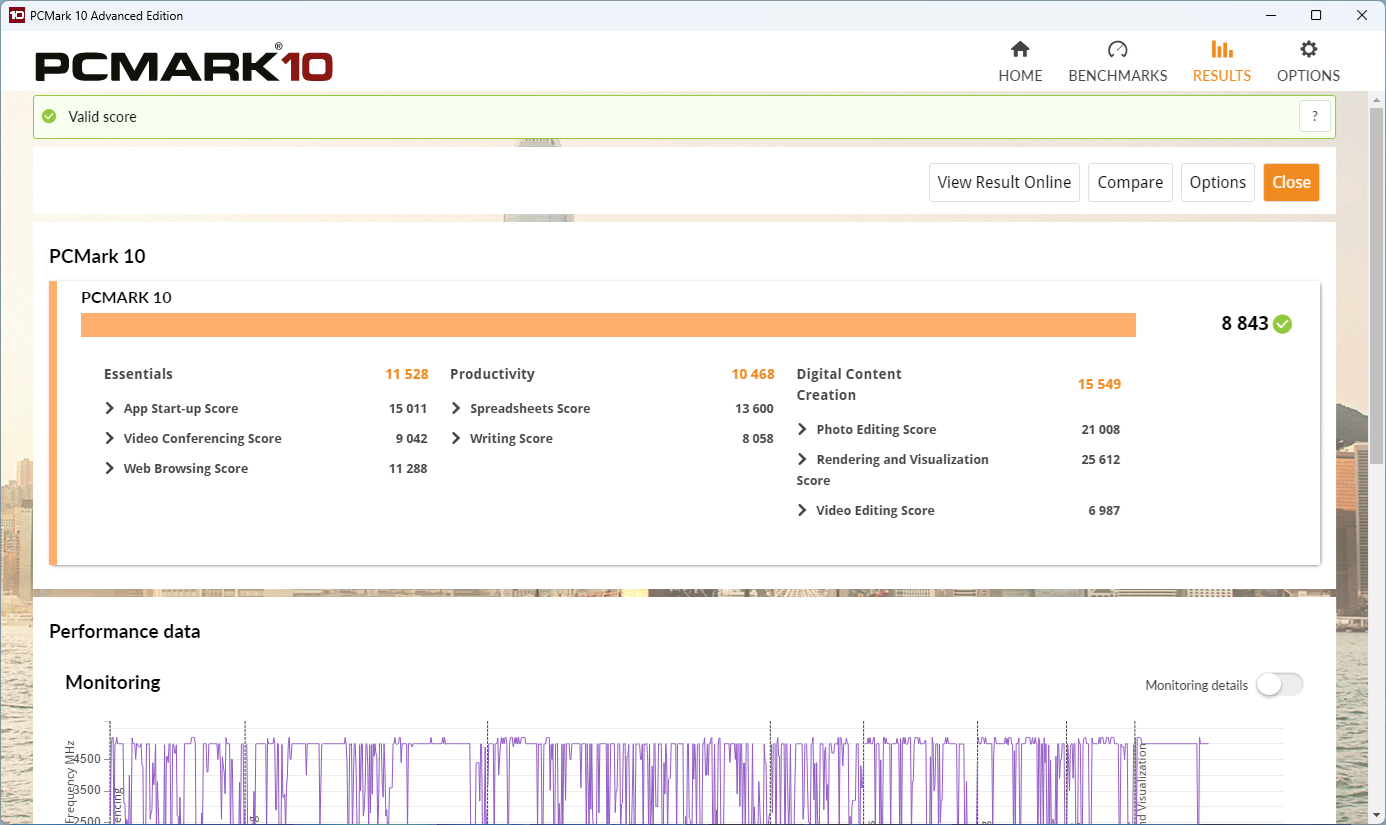Click the PCMark 10 title bar app icon
The image size is (1386, 825).
tap(16, 15)
